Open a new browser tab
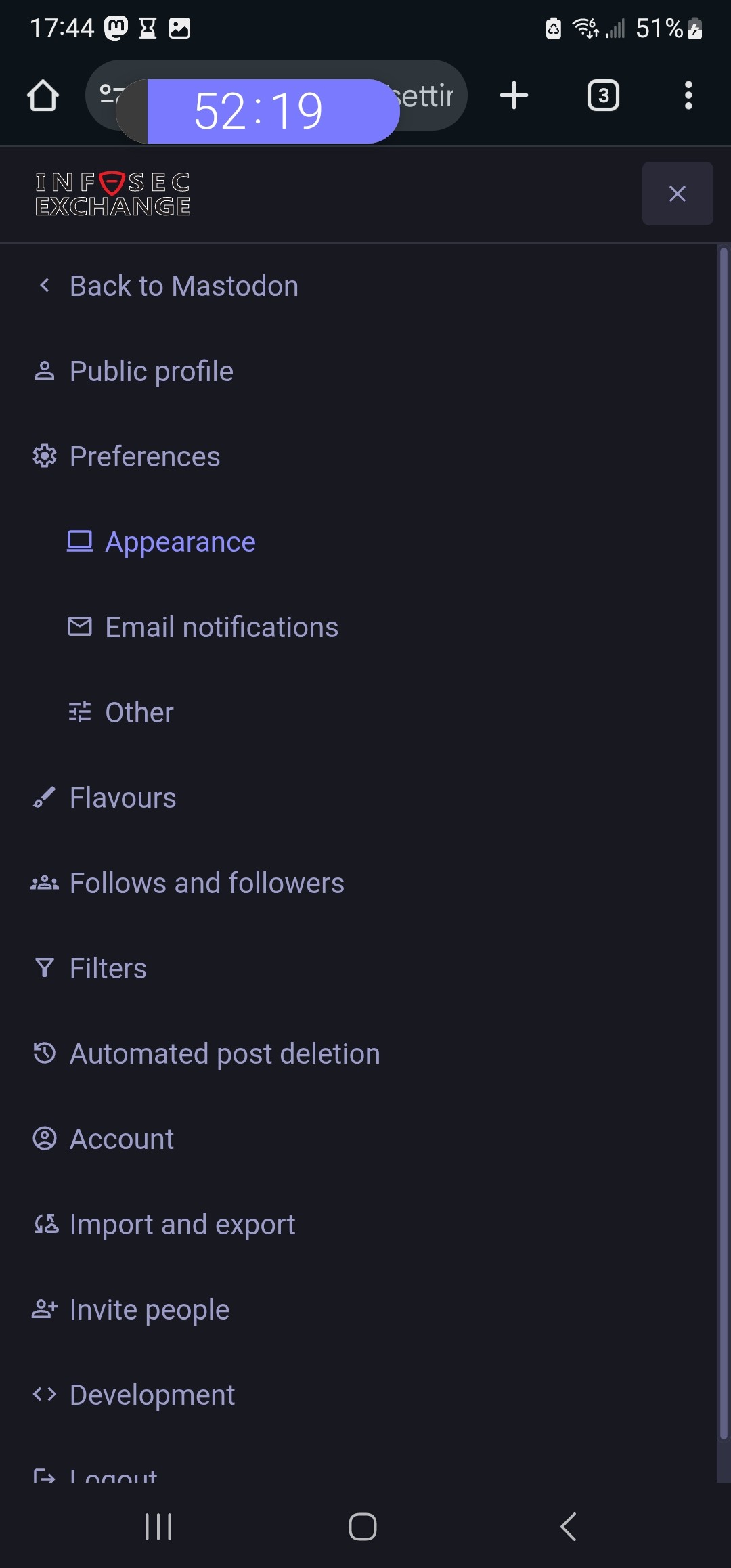This screenshot has width=731, height=1568. click(x=514, y=95)
